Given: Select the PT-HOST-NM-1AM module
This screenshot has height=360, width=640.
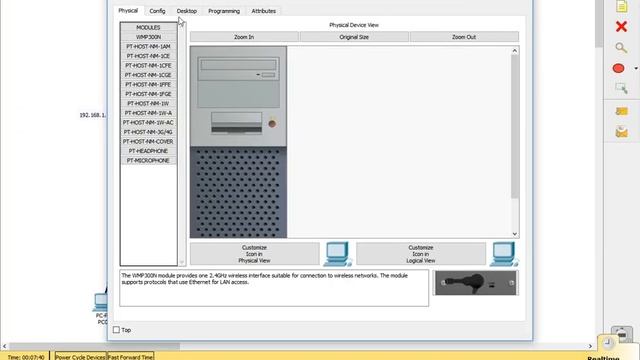Looking at the screenshot, I should coord(148,47).
